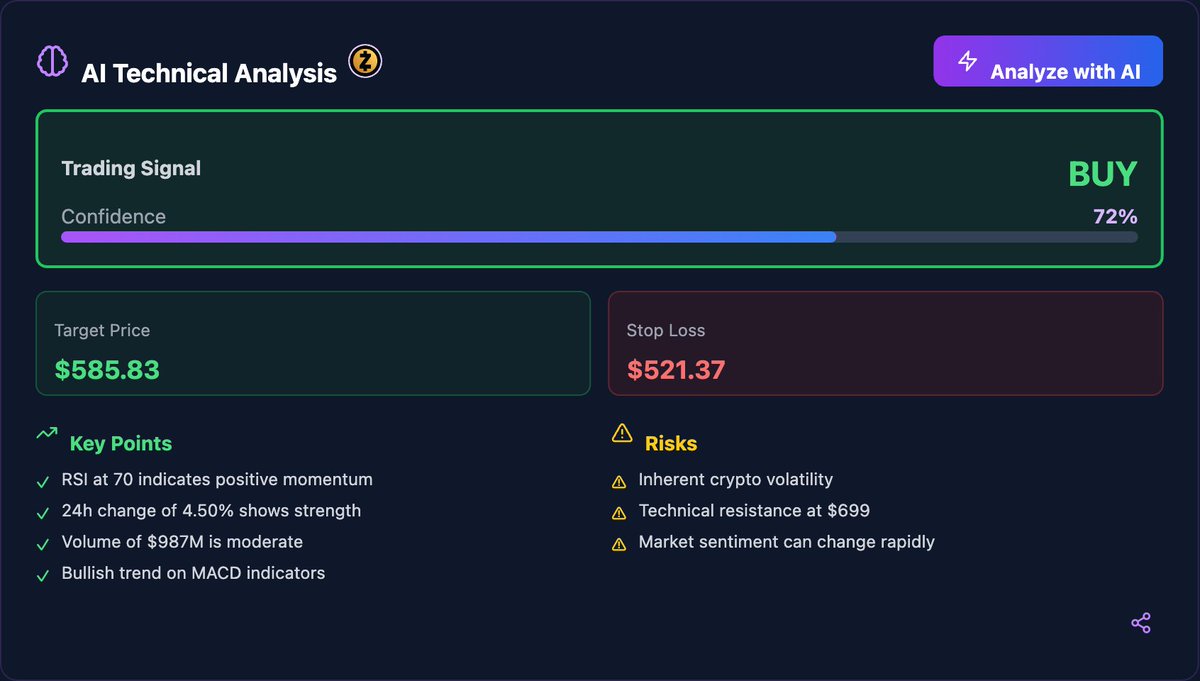Click 'RSI at 70 indicates positive momentum'

[217, 480]
